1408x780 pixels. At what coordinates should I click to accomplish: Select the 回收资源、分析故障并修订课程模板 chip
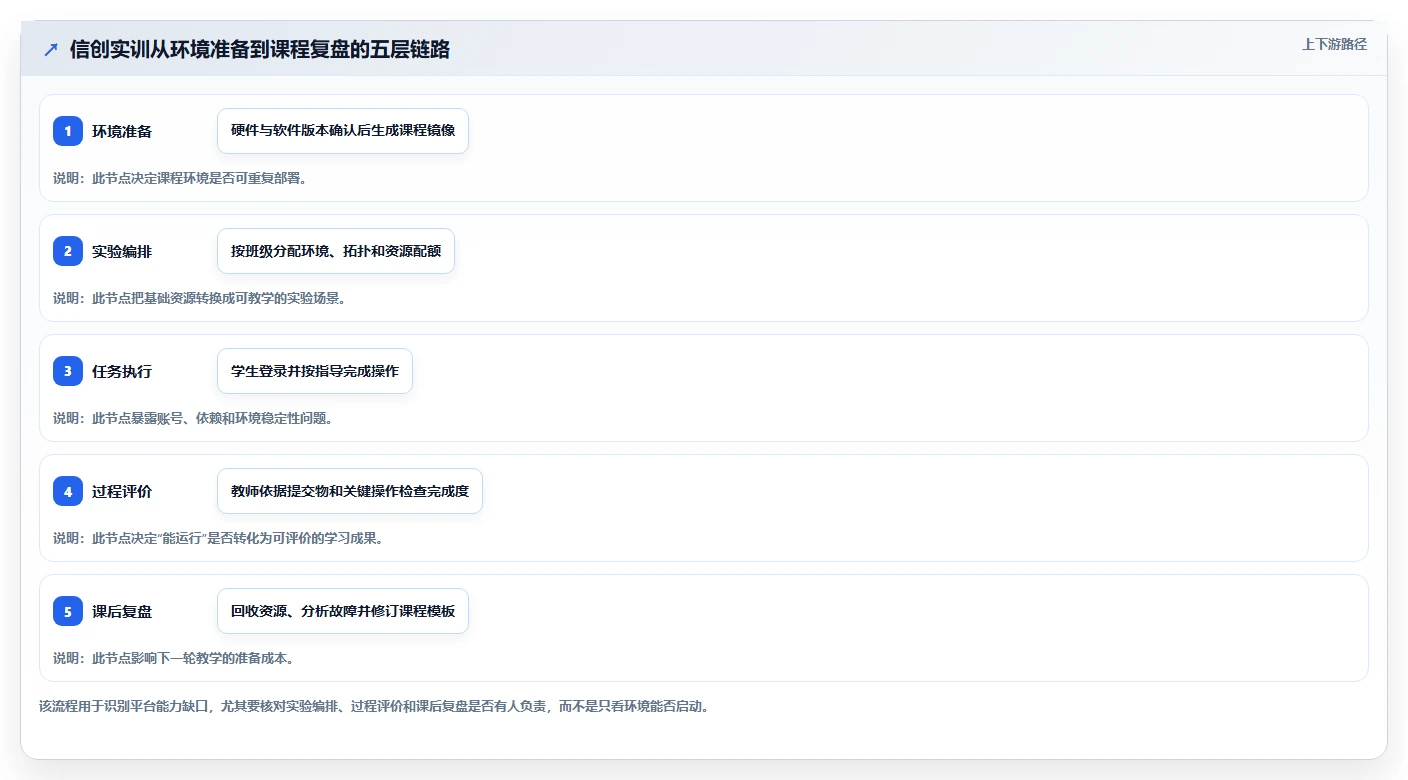point(343,611)
